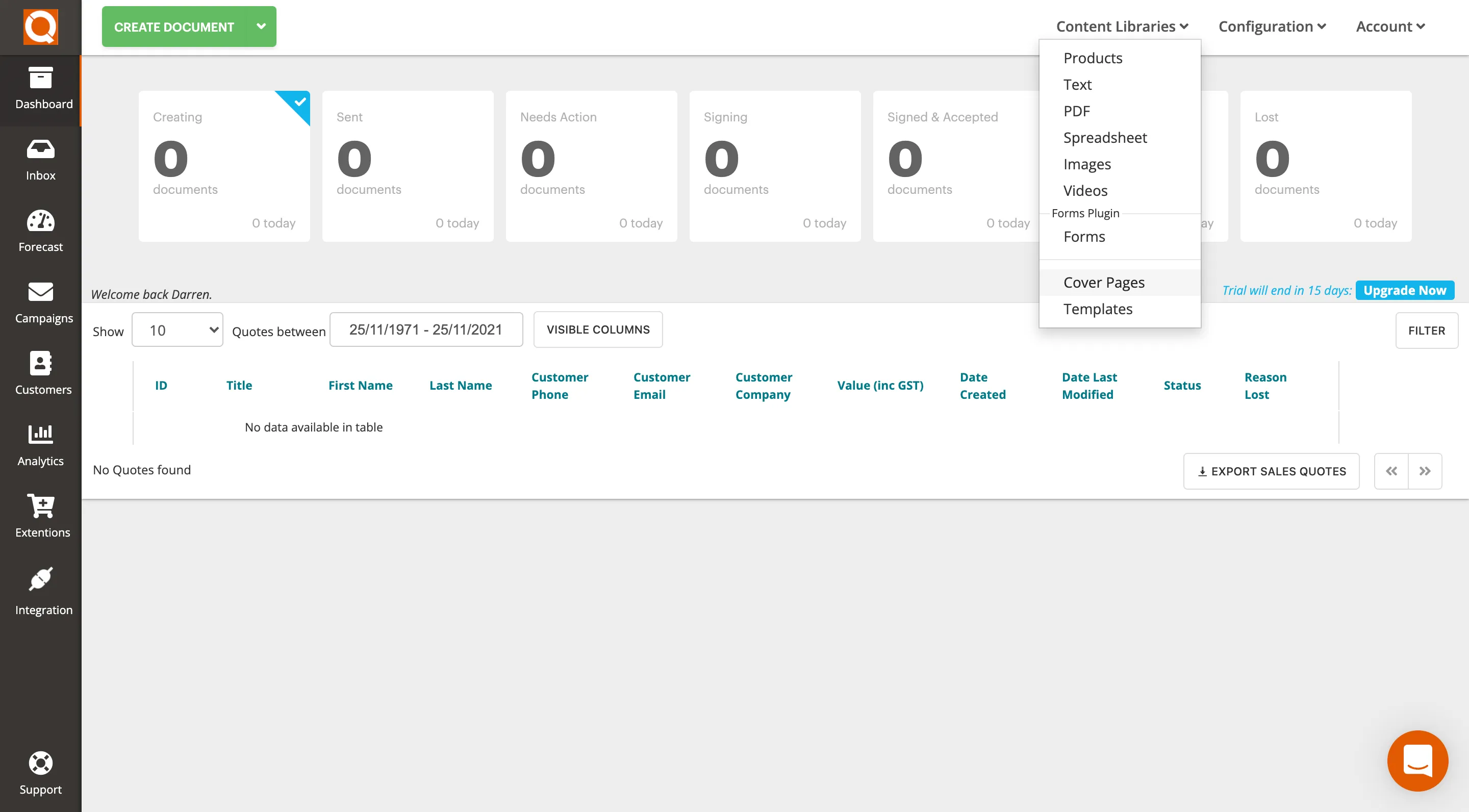Select the Videos content library item
The width and height of the screenshot is (1469, 812).
coord(1085,190)
